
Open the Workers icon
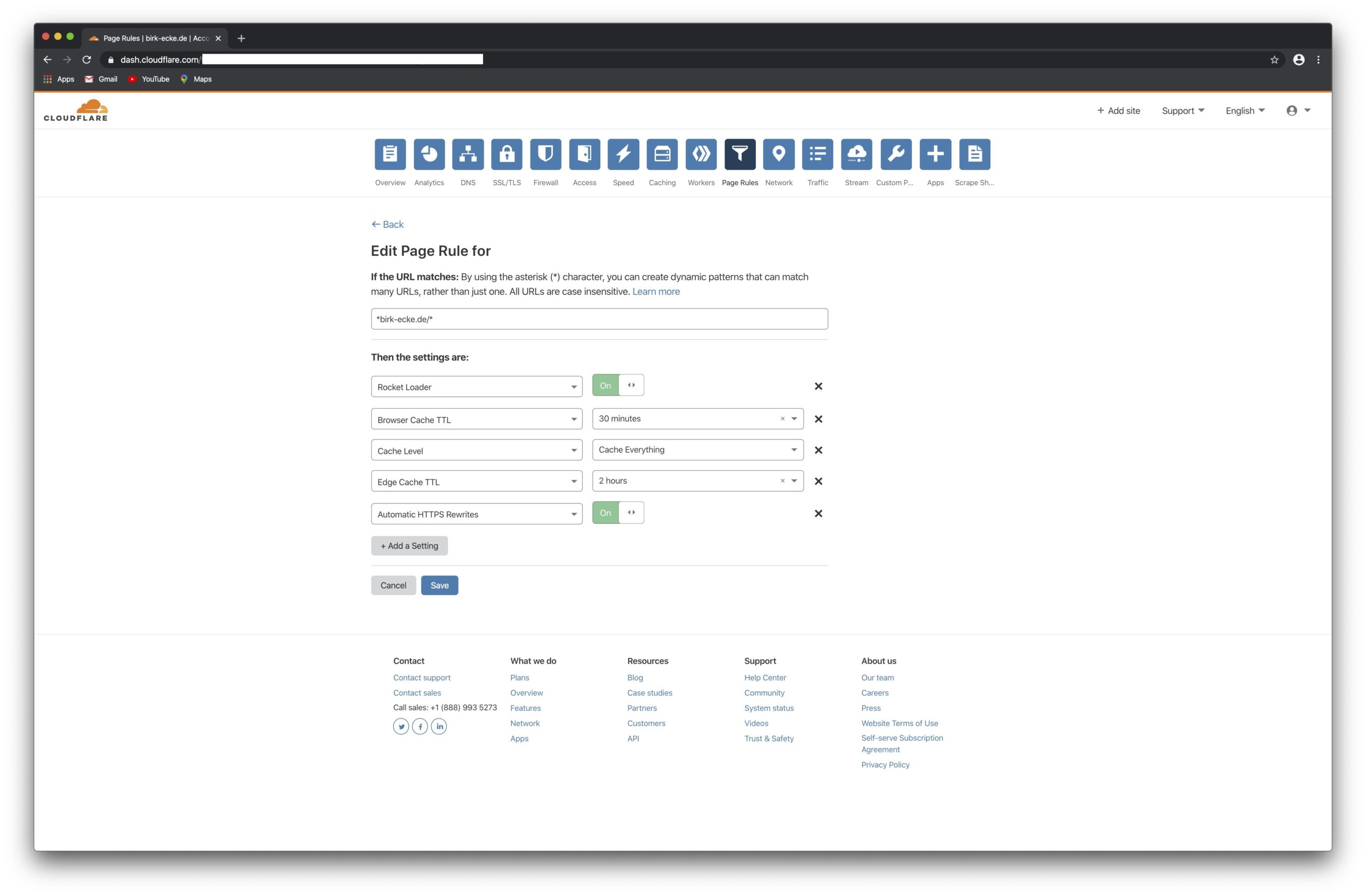(701, 154)
